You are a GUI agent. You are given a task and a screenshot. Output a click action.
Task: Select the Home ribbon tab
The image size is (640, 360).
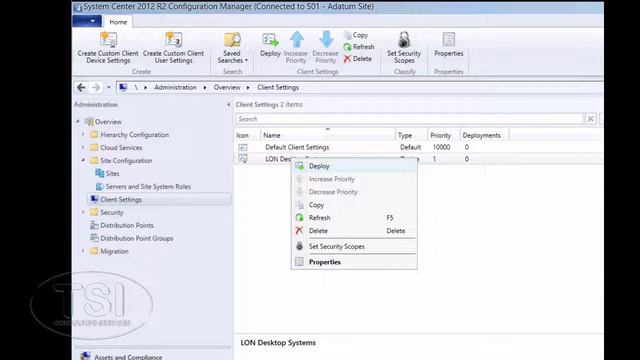tap(118, 22)
